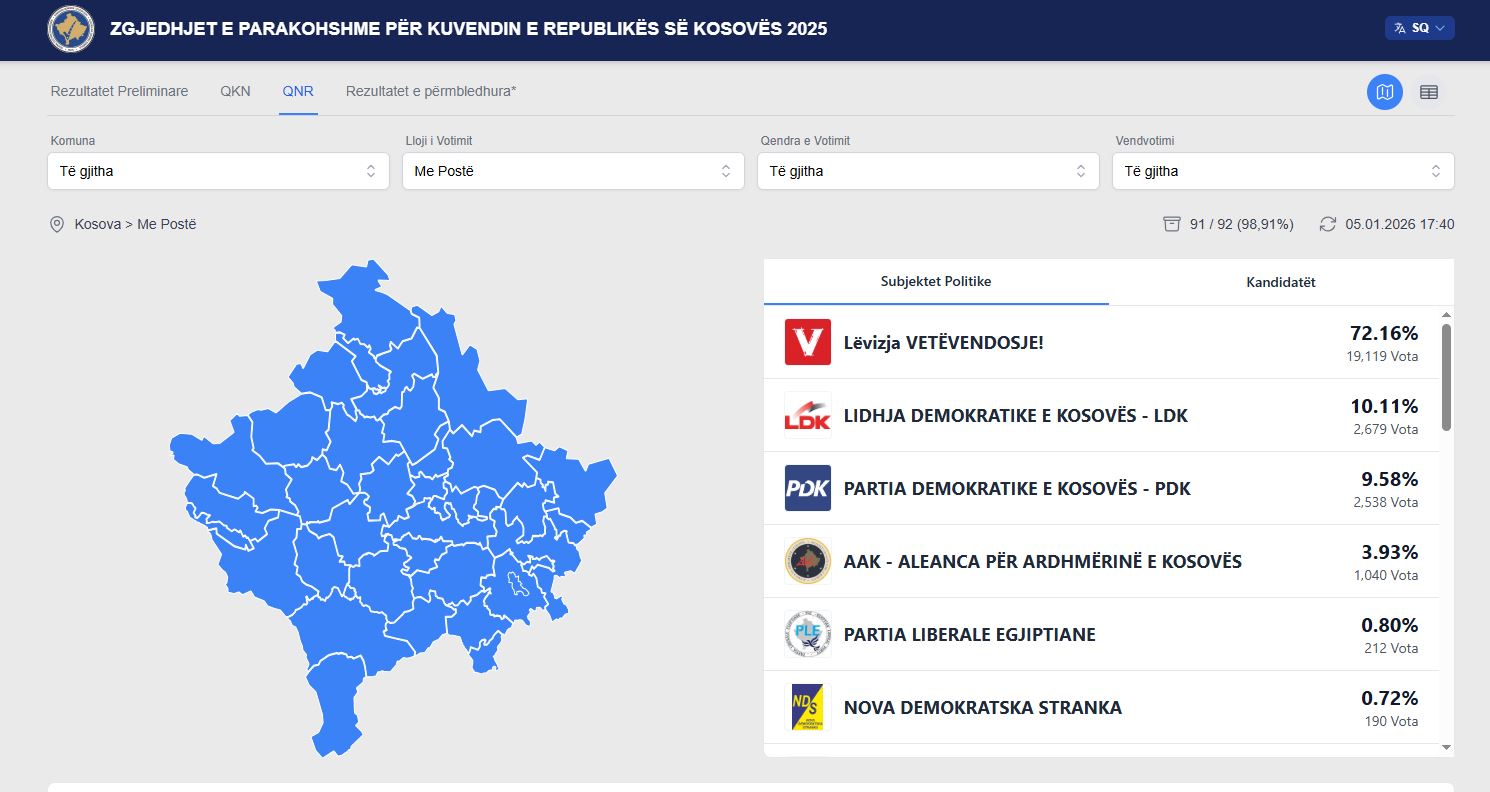This screenshot has width=1490, height=792.
Task: Open the SQ language selector
Action: pyautogui.click(x=1419, y=28)
